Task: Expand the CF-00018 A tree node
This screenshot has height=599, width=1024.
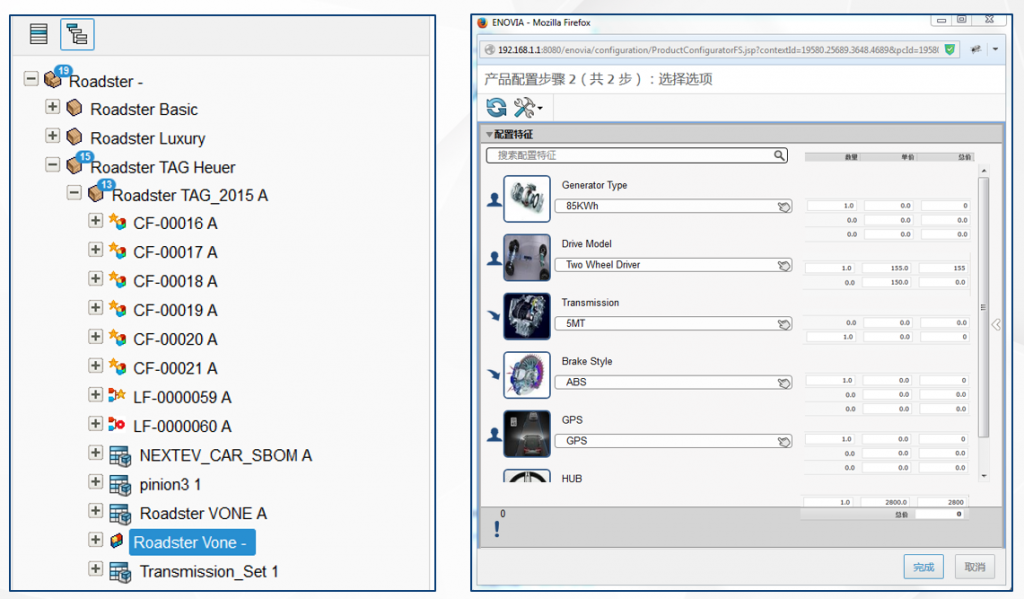Action: click(96, 279)
